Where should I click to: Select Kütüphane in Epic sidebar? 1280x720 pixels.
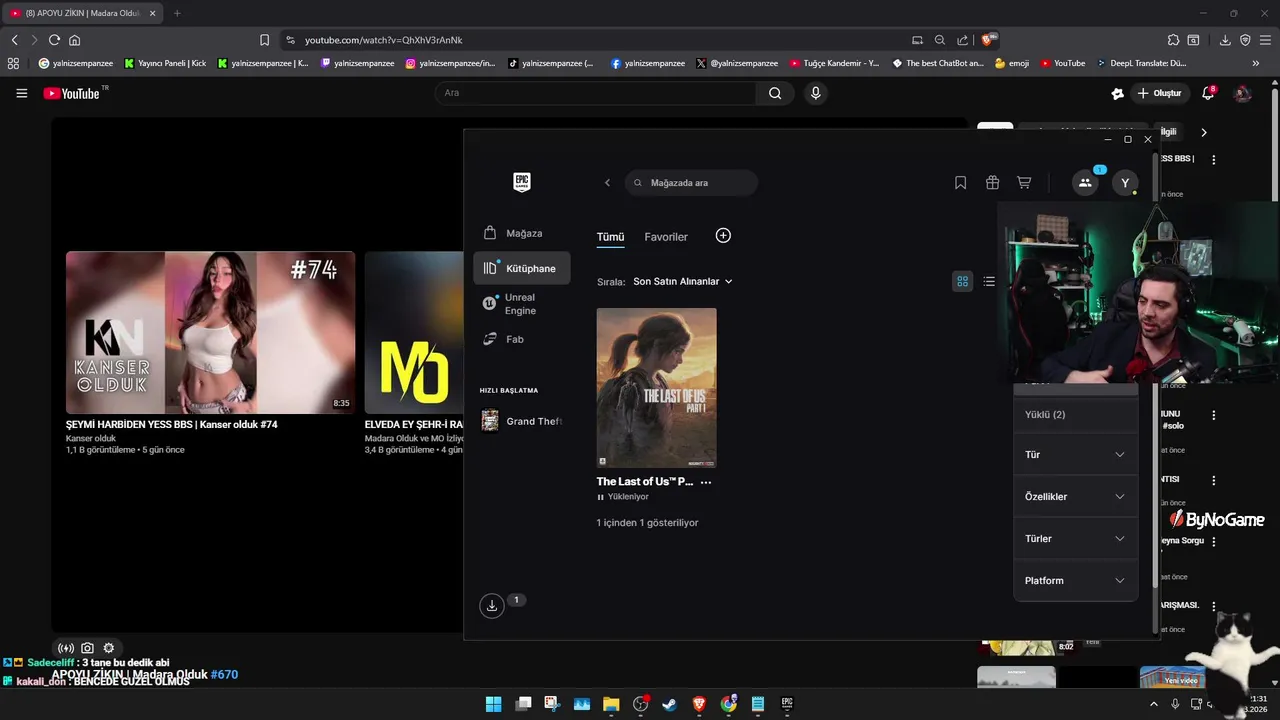(x=522, y=268)
